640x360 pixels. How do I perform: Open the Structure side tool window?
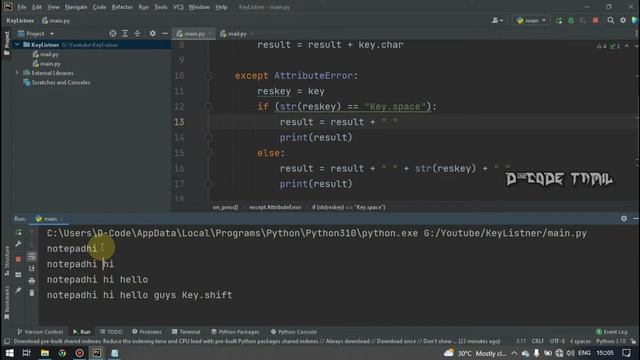point(7,260)
